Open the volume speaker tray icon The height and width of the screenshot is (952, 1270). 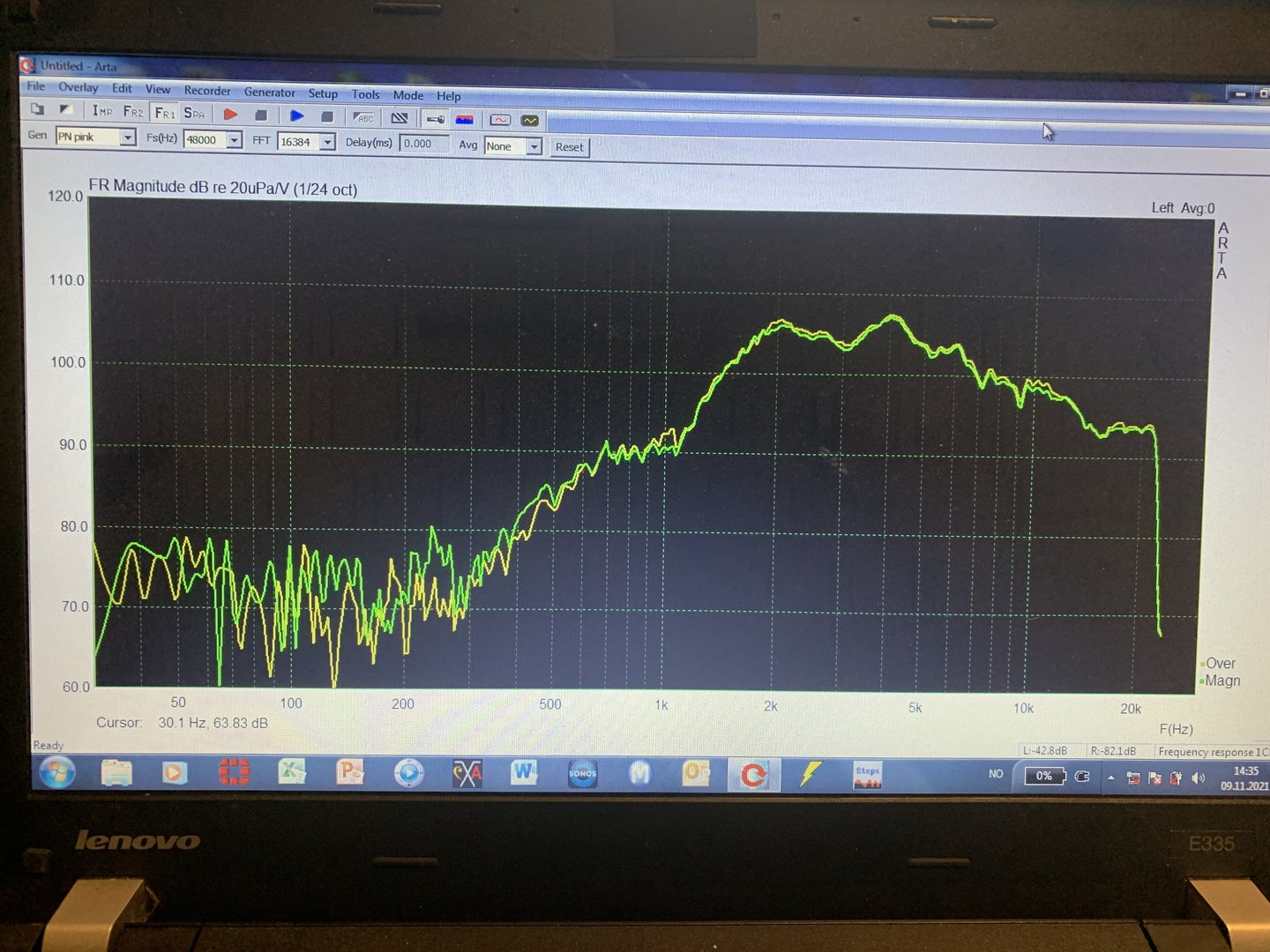tap(1198, 777)
